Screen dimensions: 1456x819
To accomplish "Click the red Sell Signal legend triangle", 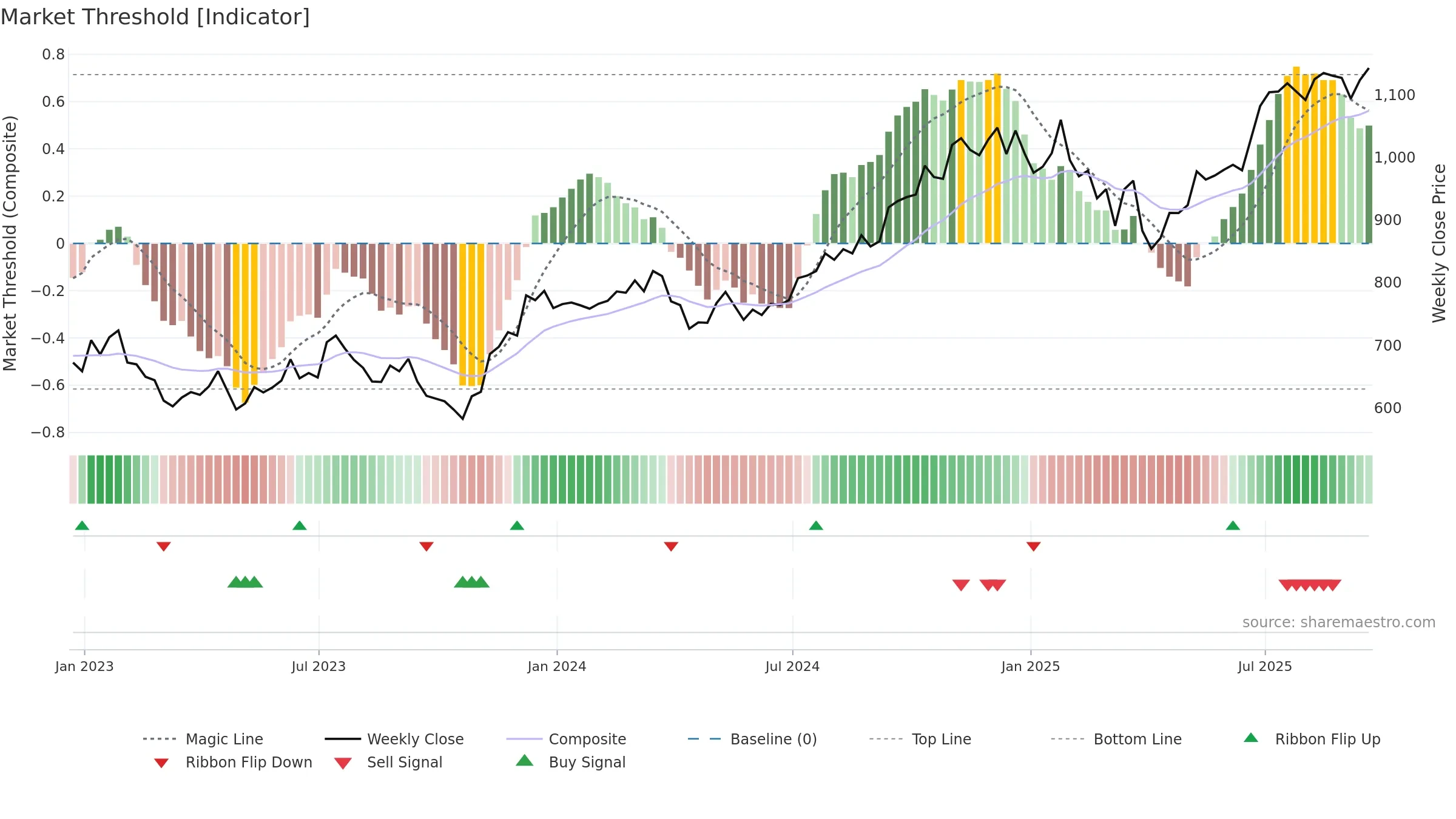I will (343, 764).
